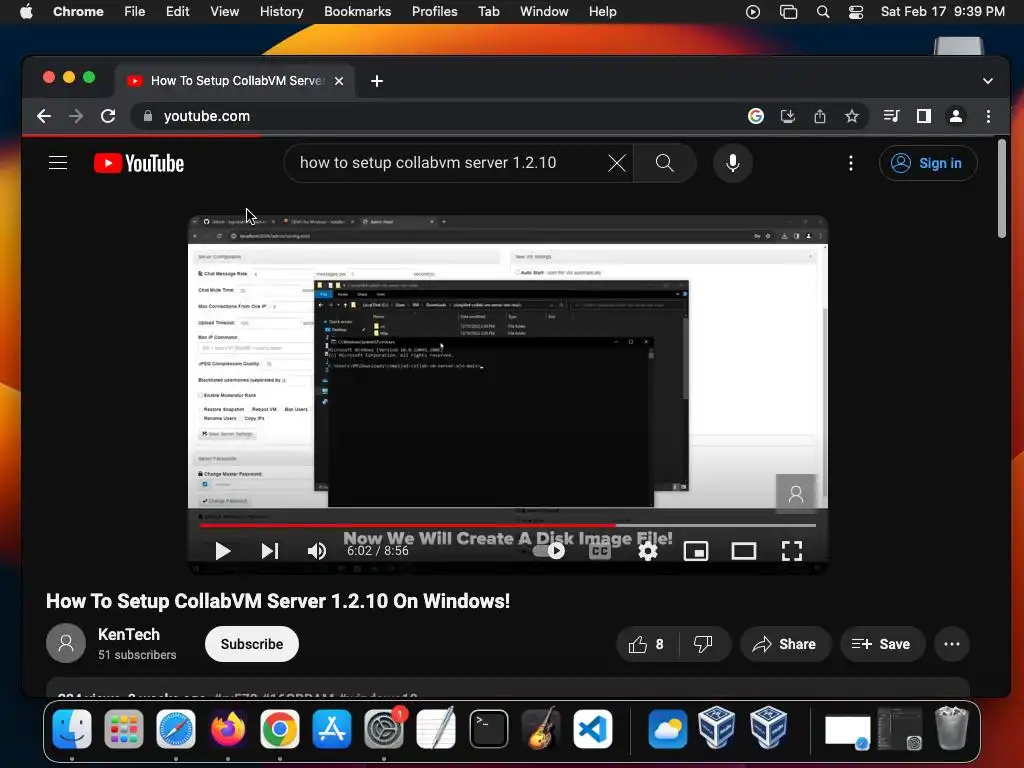
Task: Open more actions ellipsis under video
Action: click(x=952, y=645)
